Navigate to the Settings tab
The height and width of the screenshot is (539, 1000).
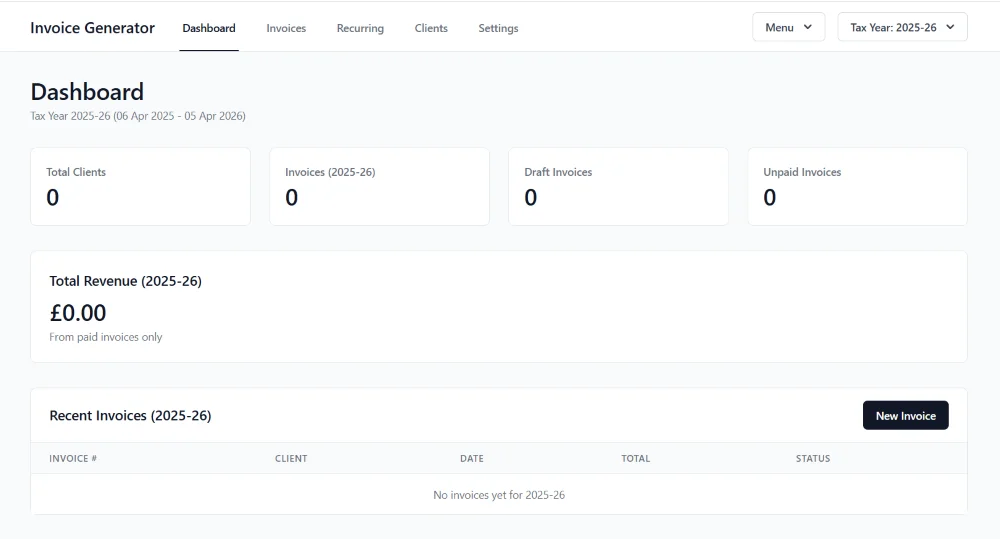pos(498,28)
